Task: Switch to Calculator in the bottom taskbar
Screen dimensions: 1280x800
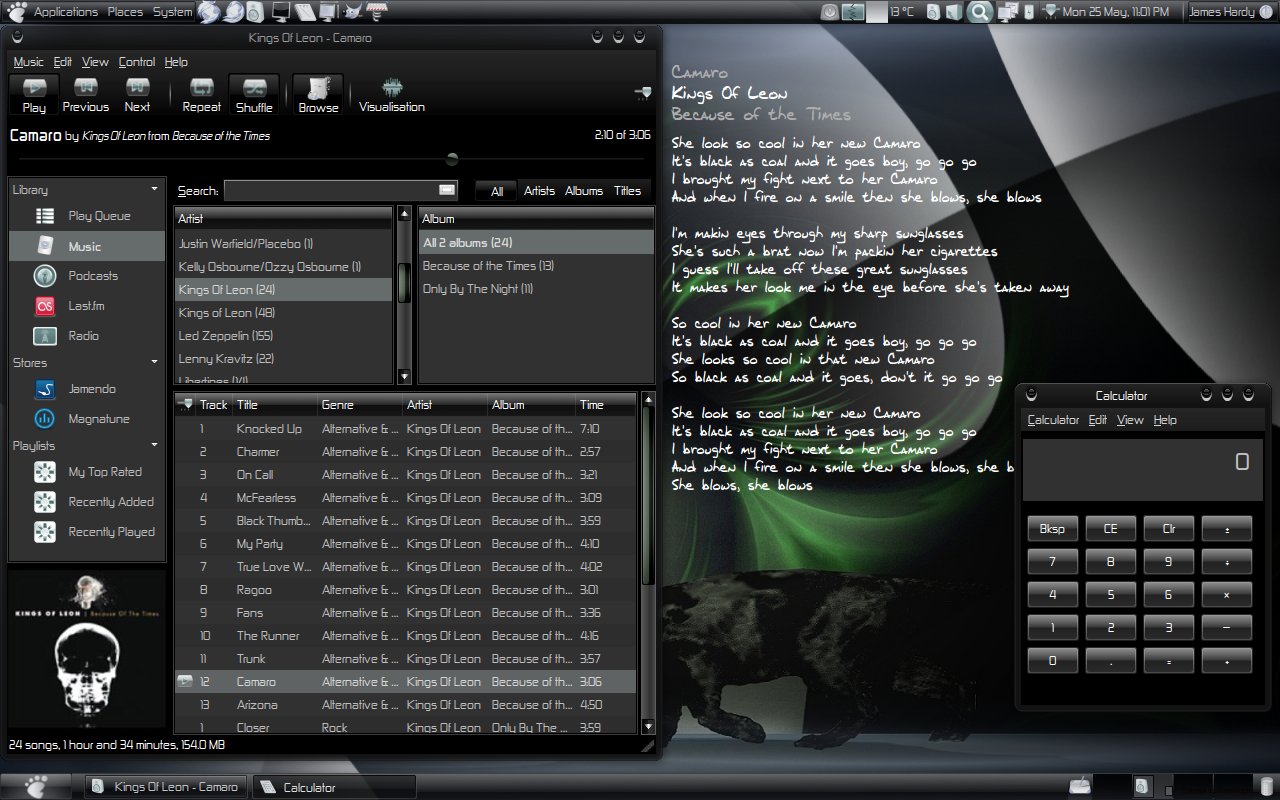Action: 334,787
